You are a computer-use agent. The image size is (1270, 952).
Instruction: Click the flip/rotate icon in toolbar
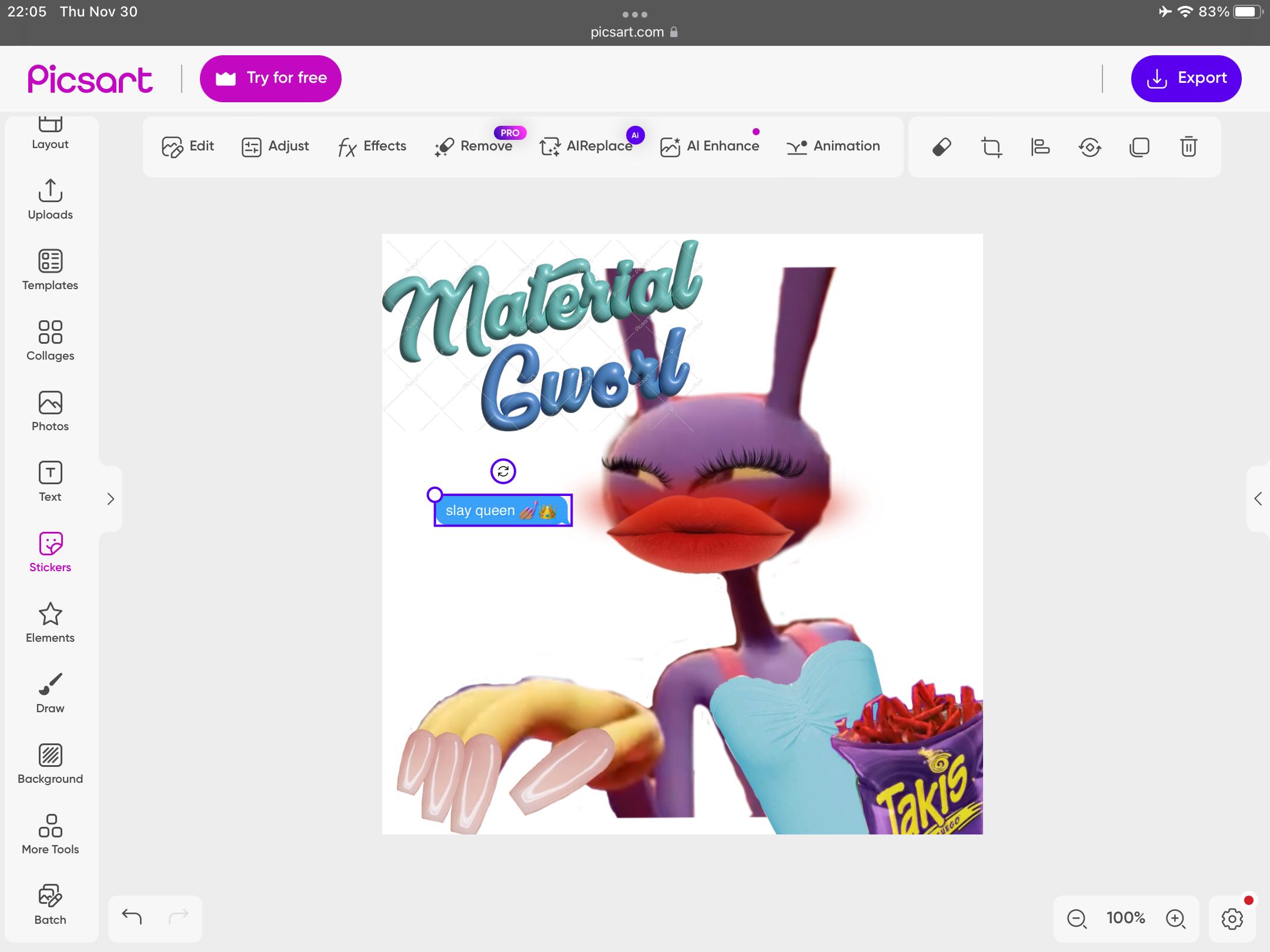(1090, 147)
